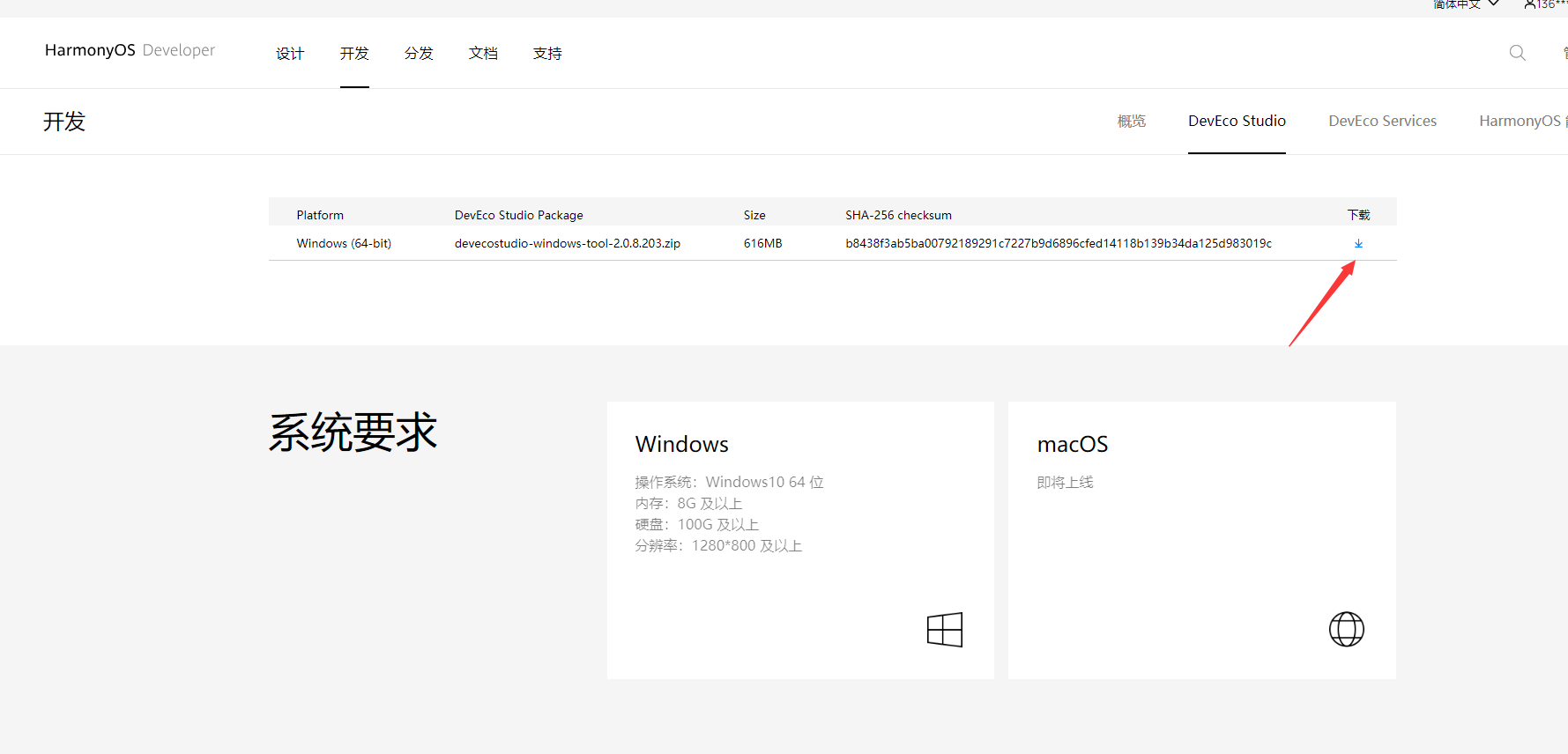The width and height of the screenshot is (1568, 754).
Task: Open the 分发 menu
Action: pyautogui.click(x=419, y=54)
